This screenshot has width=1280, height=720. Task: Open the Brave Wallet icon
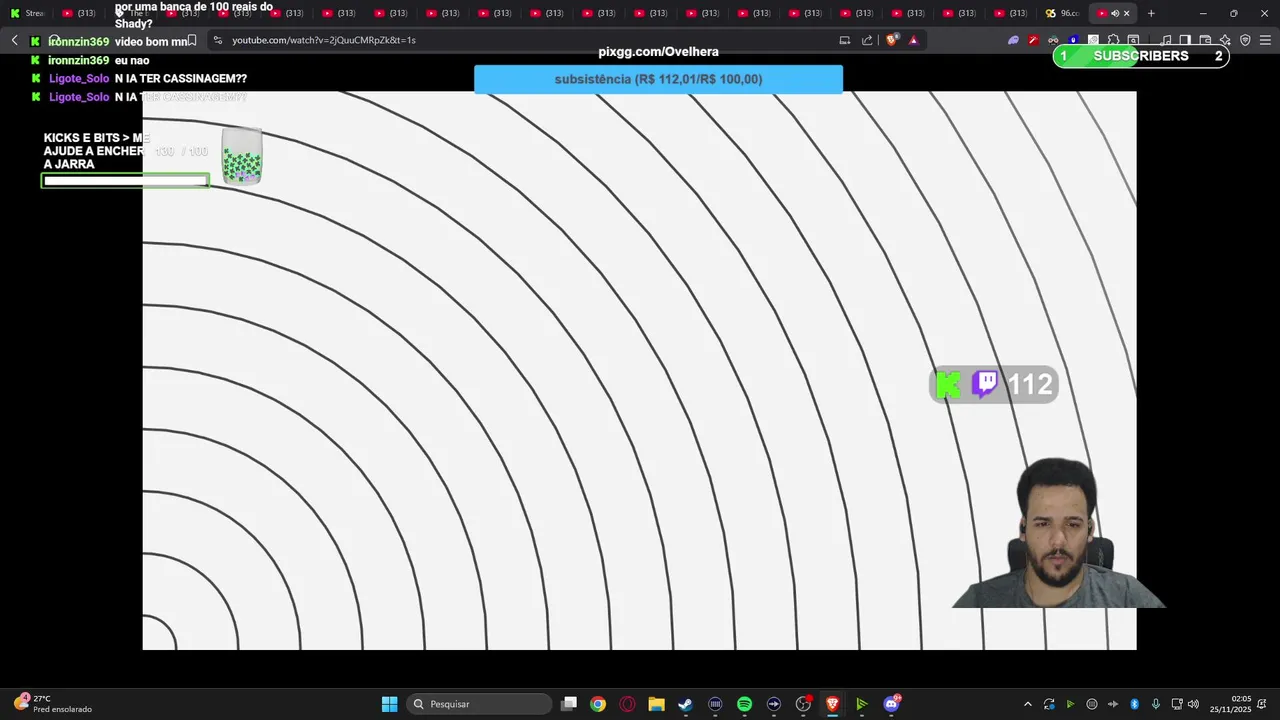click(1205, 40)
